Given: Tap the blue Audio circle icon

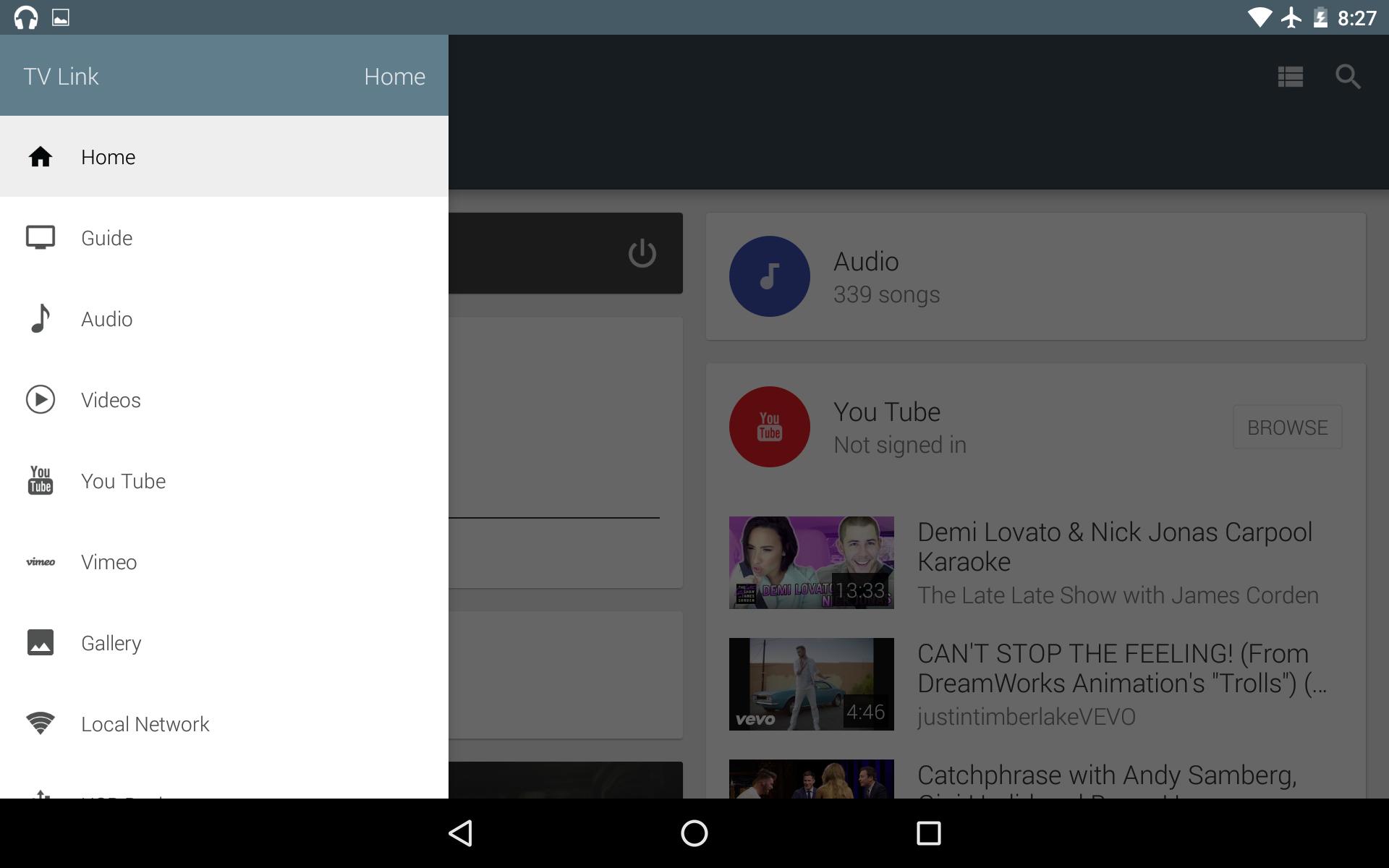Looking at the screenshot, I should (x=769, y=276).
